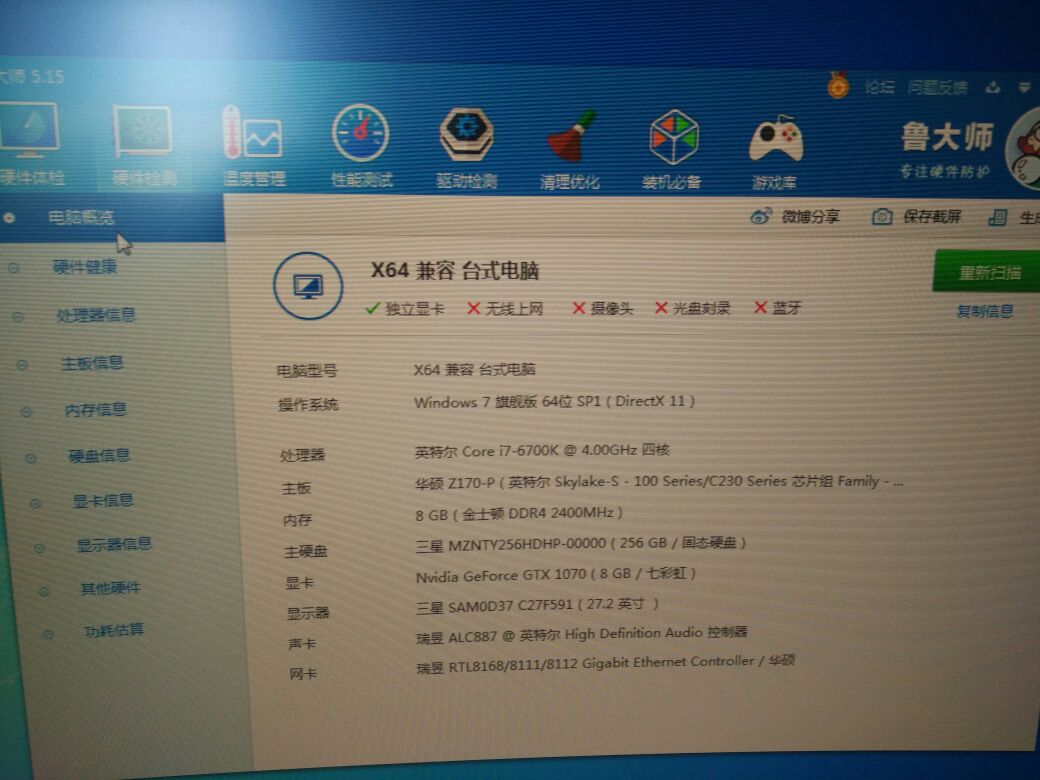This screenshot has height=780, width=1040.
Task: Click the 处理器 field label
Action: click(302, 455)
